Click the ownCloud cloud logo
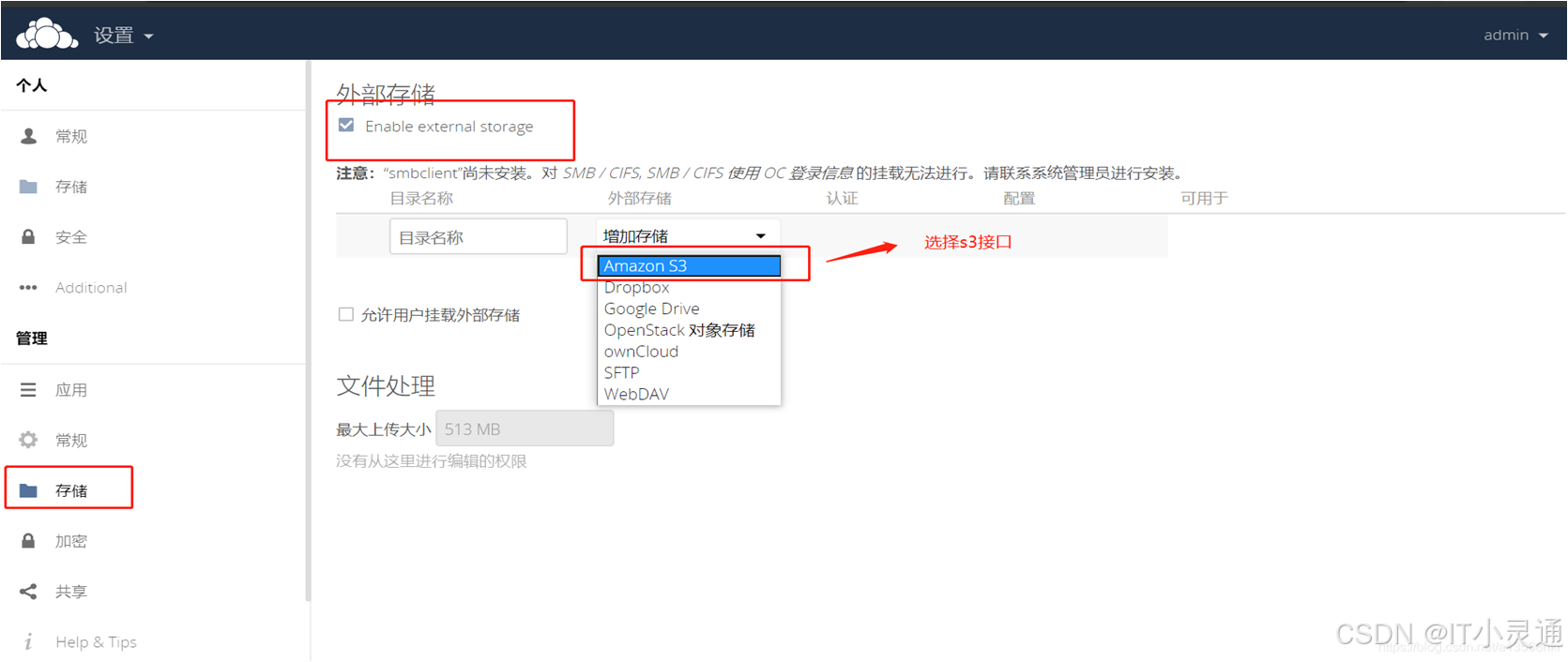The width and height of the screenshot is (1568, 662). pyautogui.click(x=47, y=34)
